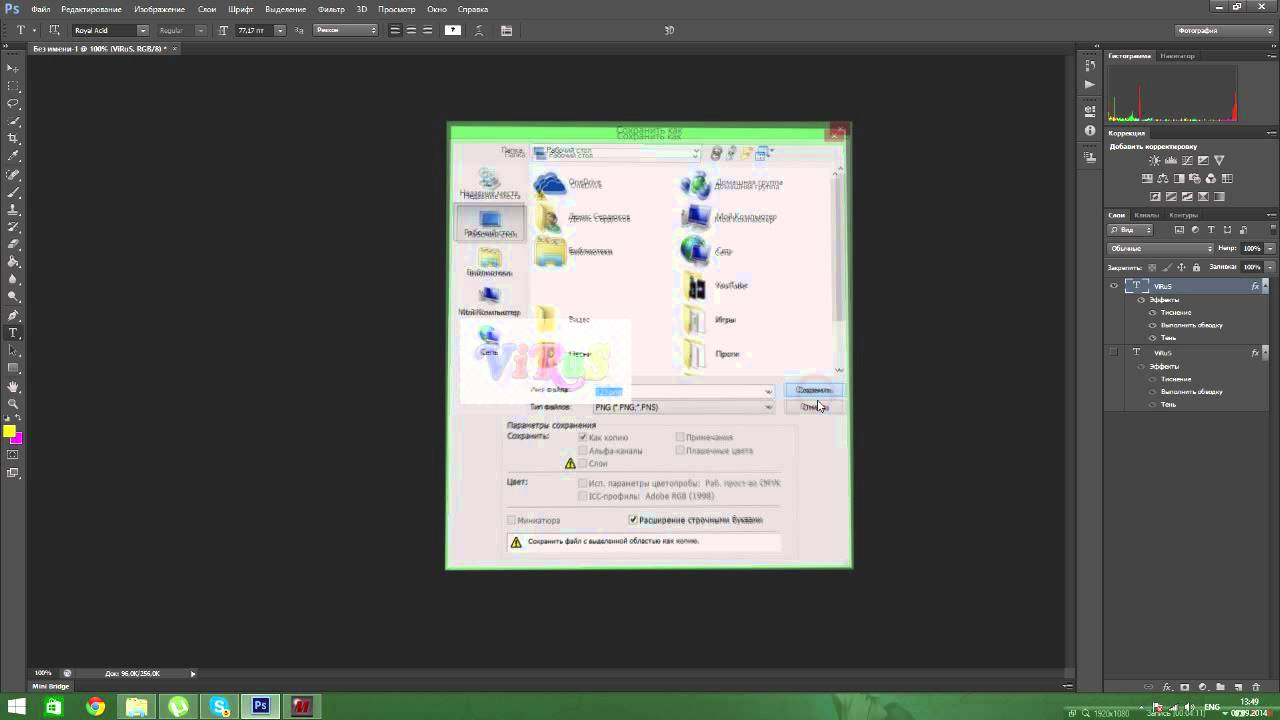The image size is (1280, 720).
Task: Toggle 'Расширение строчными буквами' checkbox
Action: [633, 520]
